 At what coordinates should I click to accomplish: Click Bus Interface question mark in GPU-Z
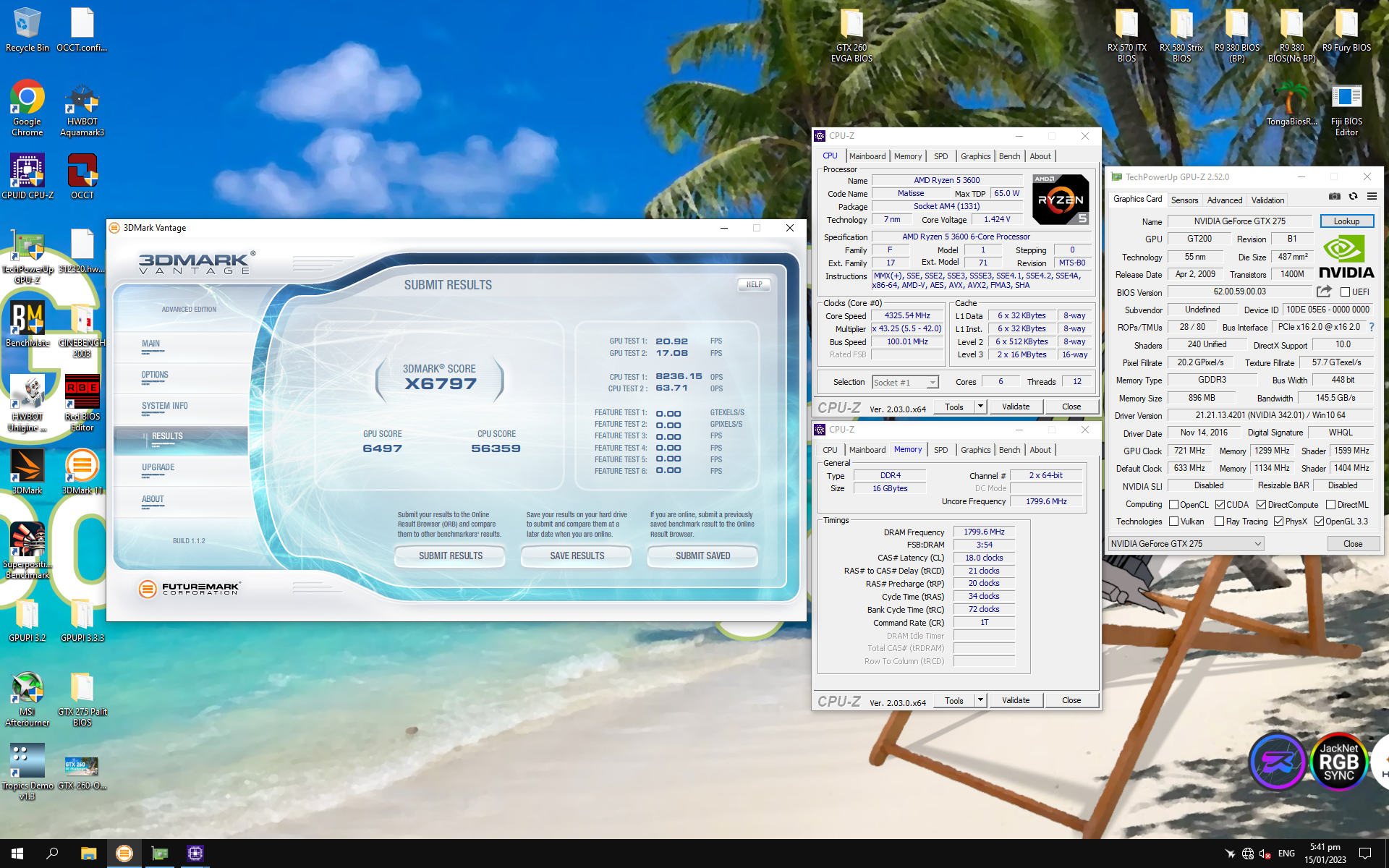pos(1372,327)
